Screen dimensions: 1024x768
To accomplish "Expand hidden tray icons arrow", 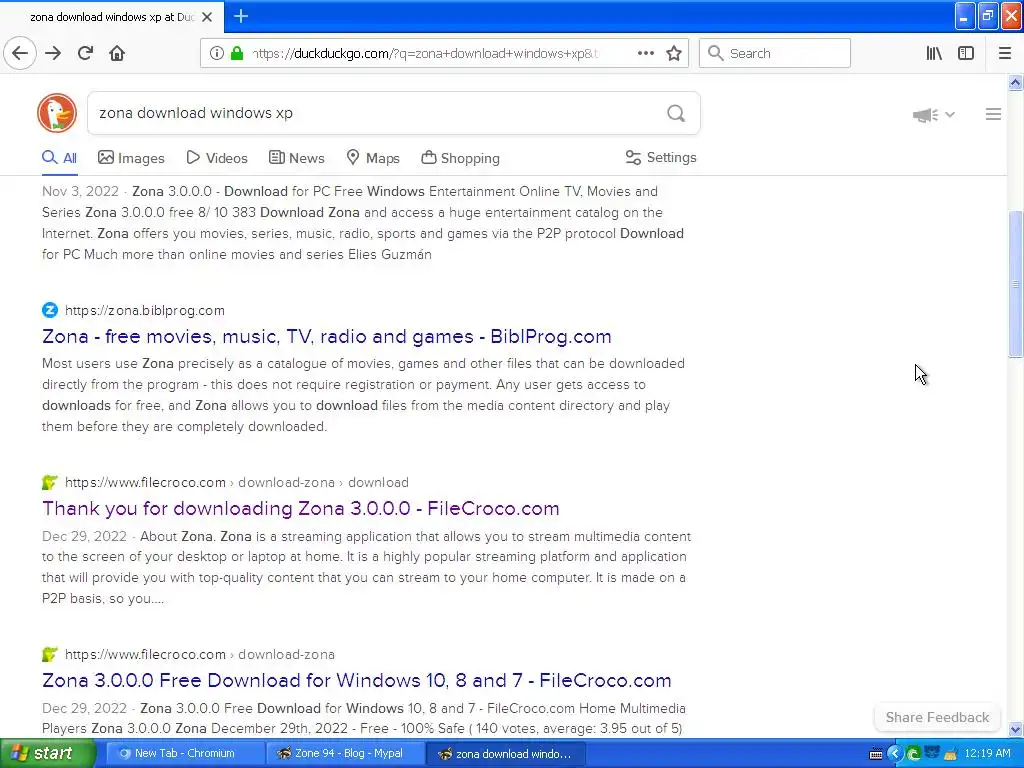I will [x=895, y=754].
